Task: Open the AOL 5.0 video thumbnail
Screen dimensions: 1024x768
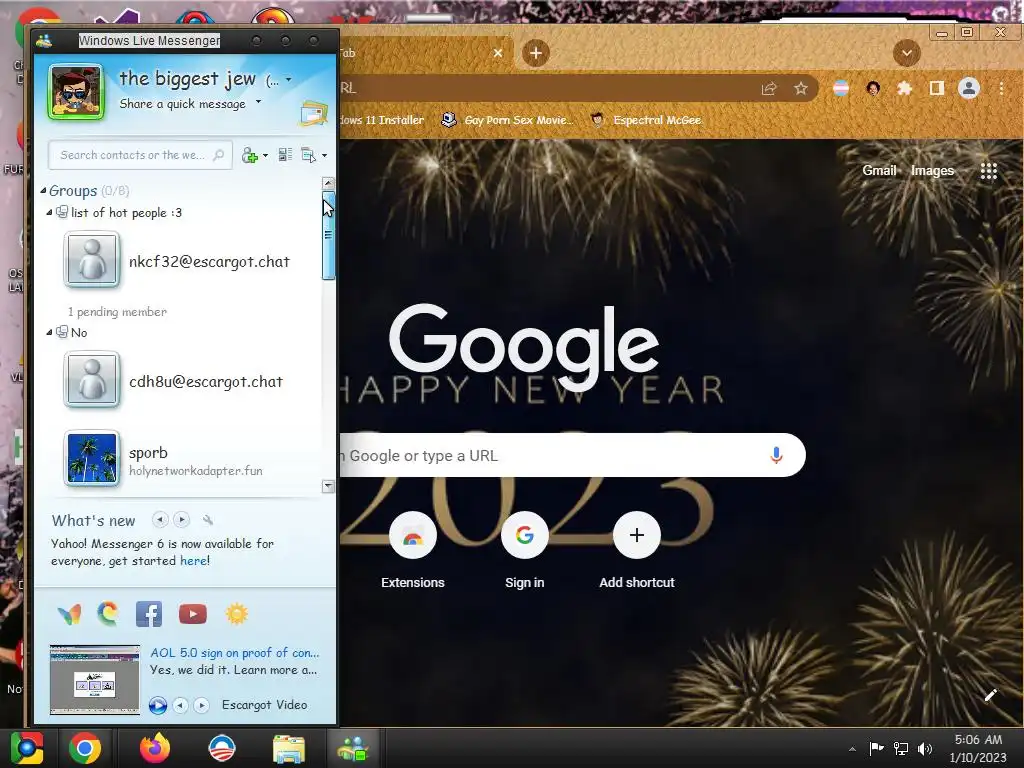Action: click(x=95, y=680)
